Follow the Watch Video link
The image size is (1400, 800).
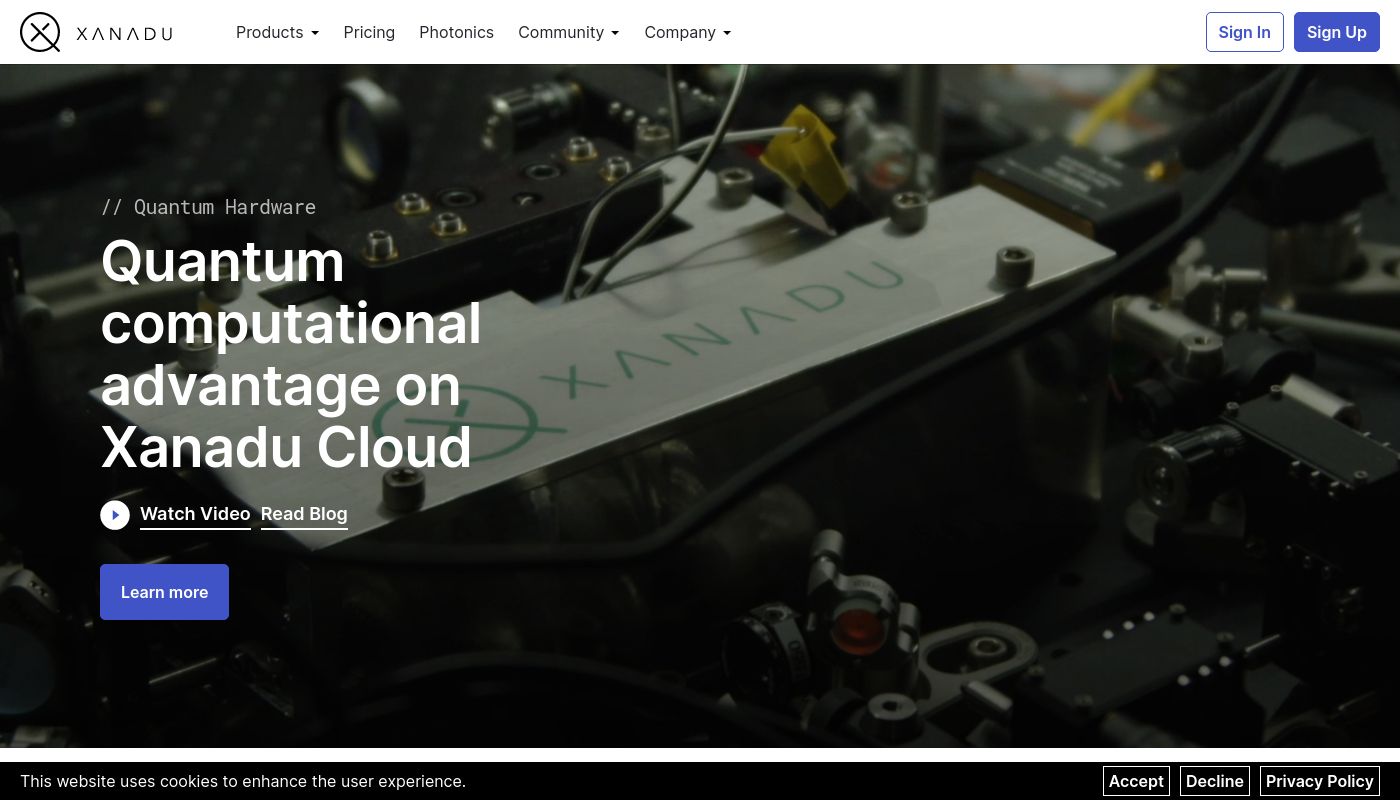coord(195,514)
